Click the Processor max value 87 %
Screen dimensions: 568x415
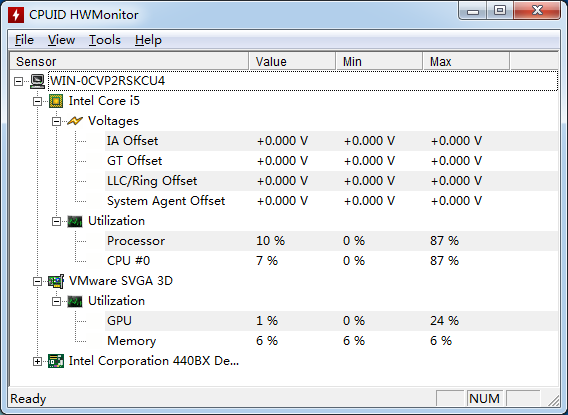tap(444, 241)
